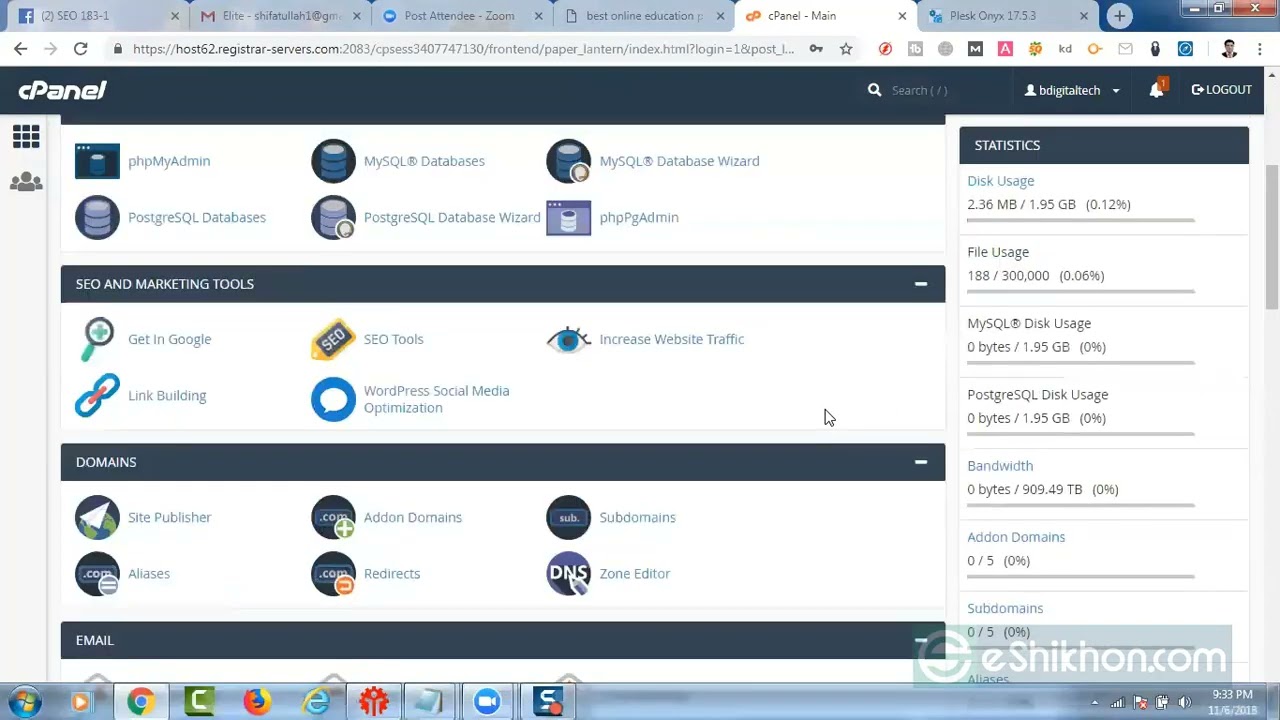Click the Bandwidth progress bar

click(1081, 505)
